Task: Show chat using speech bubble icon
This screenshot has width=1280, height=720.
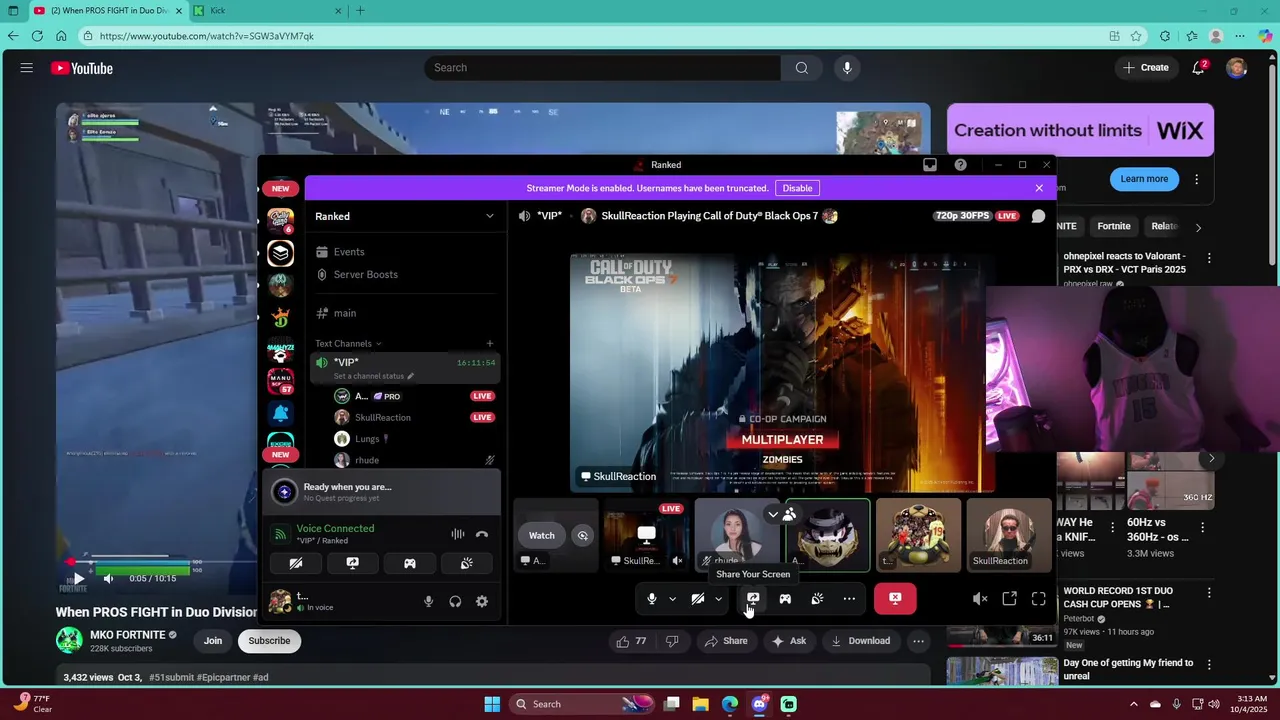Action: [1038, 216]
